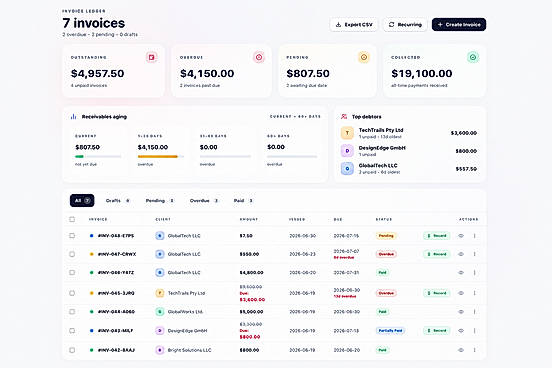Select checkbox for the GlobalWorks Ltd invoice
This screenshot has height=368, width=552.
[x=72, y=312]
